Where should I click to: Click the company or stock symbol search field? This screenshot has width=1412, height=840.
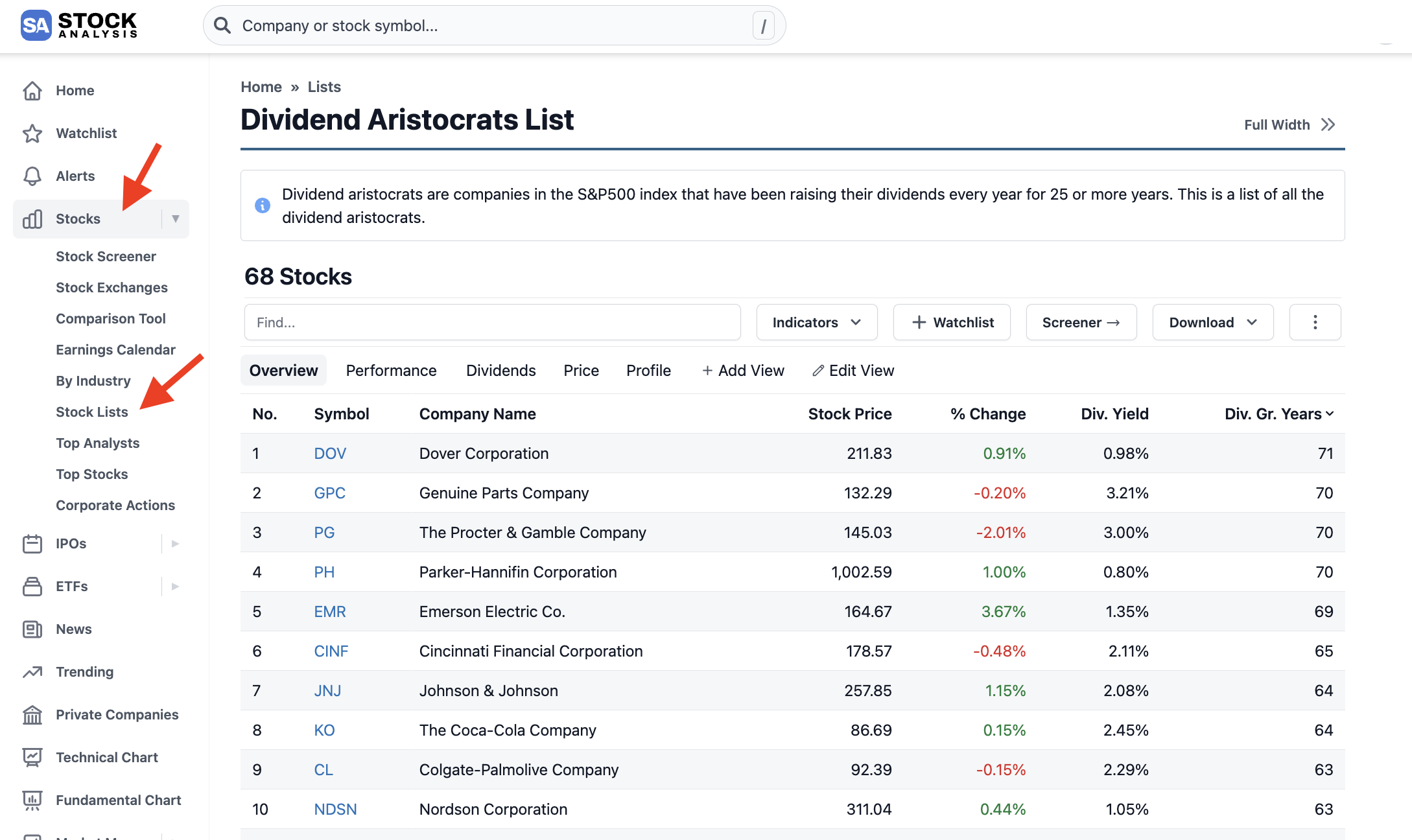[495, 25]
